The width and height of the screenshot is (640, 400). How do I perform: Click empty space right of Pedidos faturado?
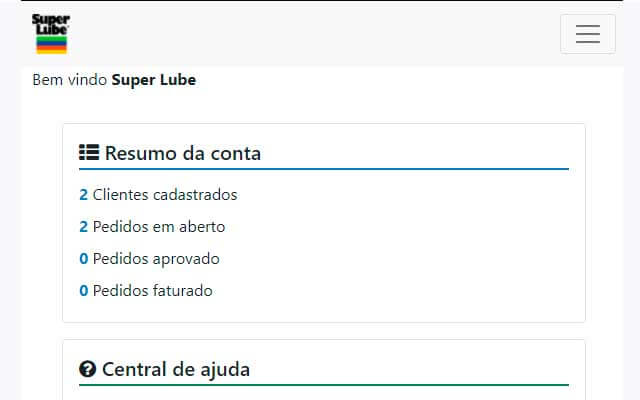pos(400,291)
